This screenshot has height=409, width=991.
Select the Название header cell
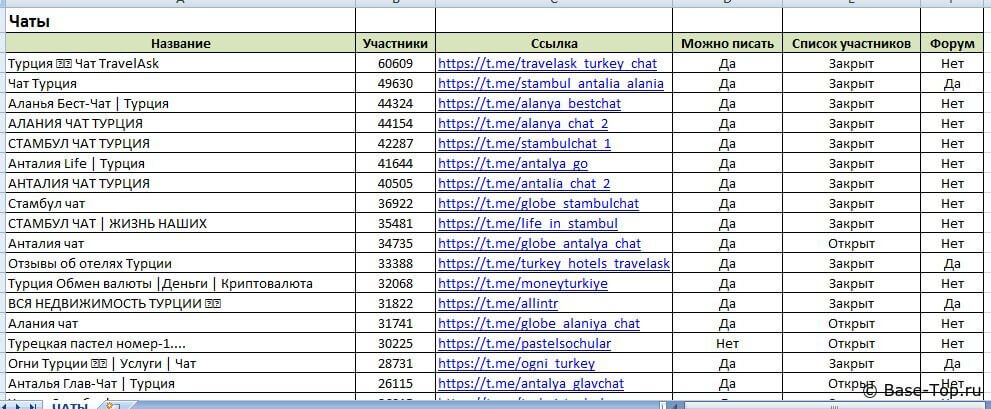click(180, 43)
